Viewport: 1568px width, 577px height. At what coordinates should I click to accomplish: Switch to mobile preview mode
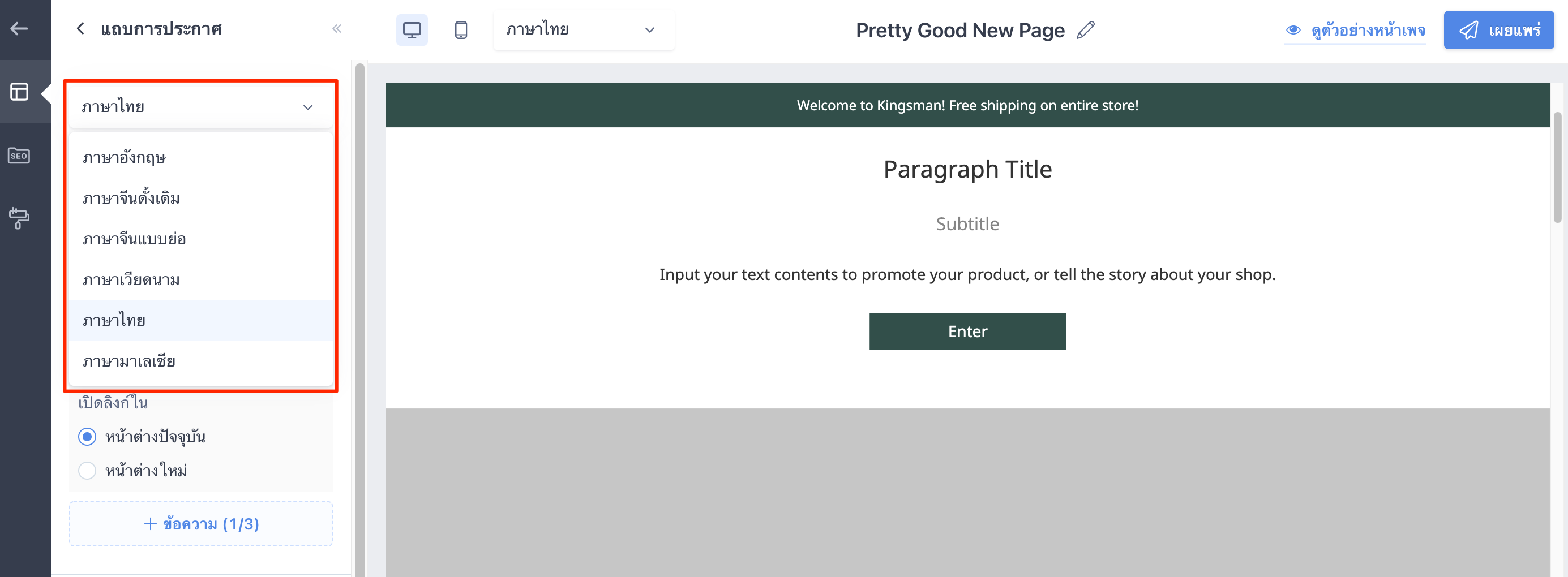point(461,30)
